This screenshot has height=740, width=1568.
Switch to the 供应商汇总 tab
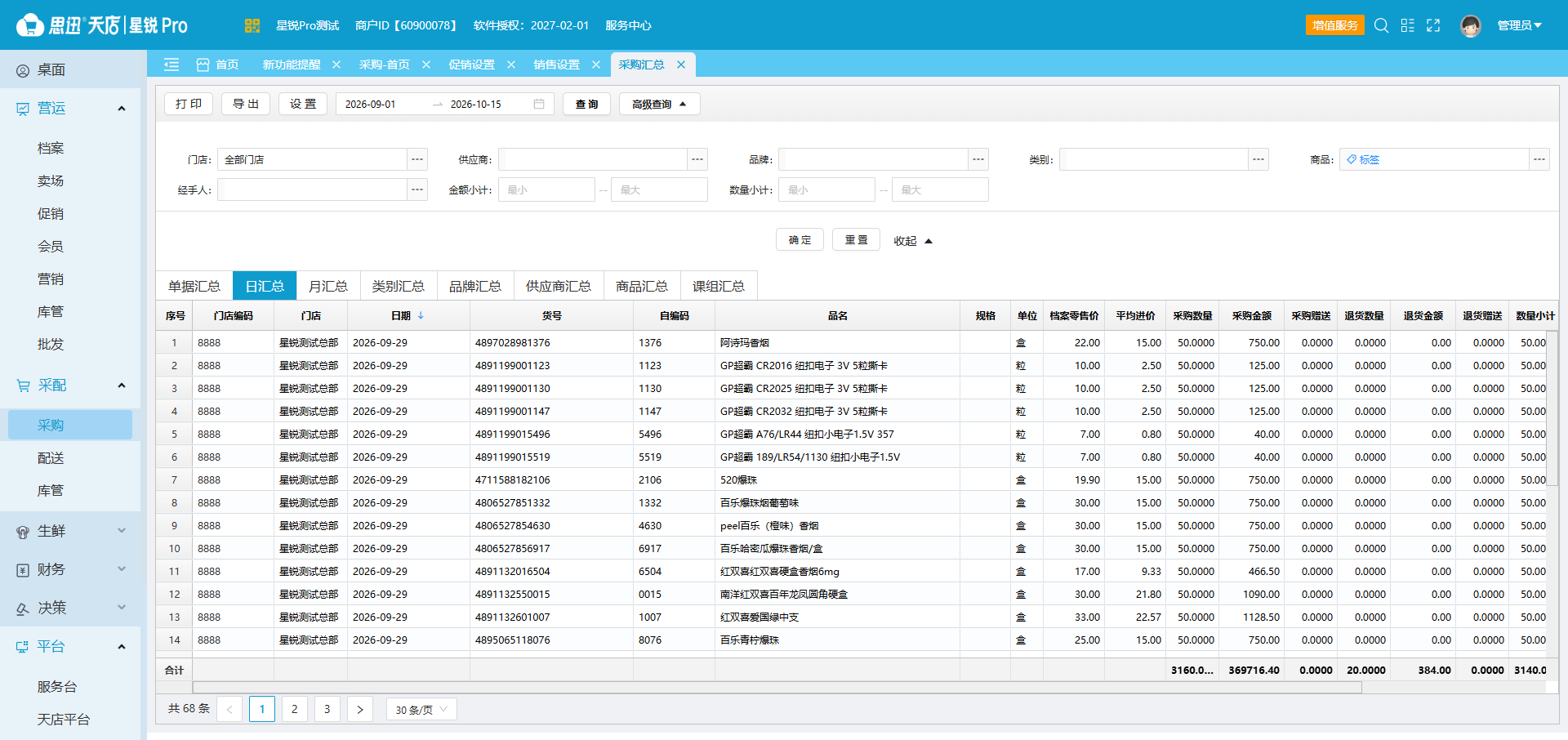click(559, 286)
